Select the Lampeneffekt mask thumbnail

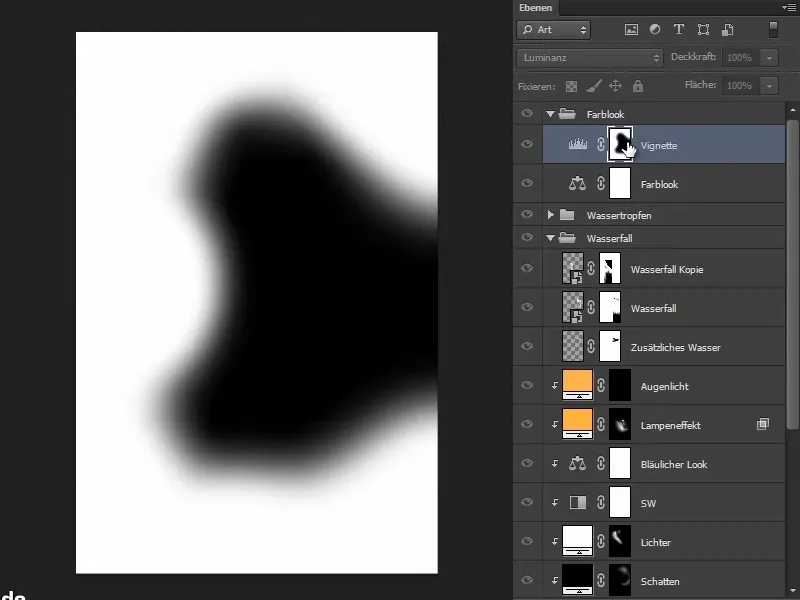tap(620, 424)
